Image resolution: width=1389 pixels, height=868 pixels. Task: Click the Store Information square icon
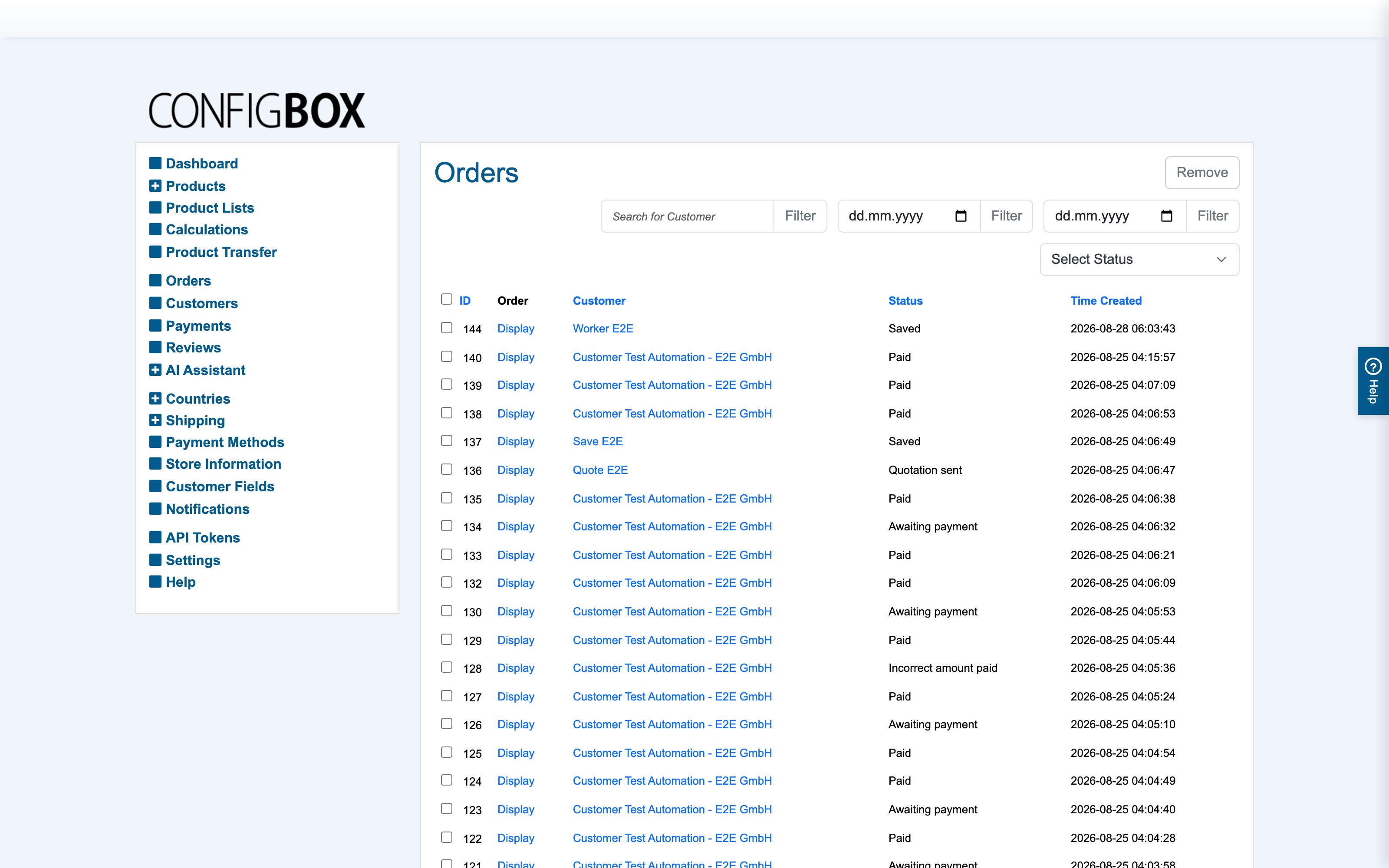[x=155, y=463]
